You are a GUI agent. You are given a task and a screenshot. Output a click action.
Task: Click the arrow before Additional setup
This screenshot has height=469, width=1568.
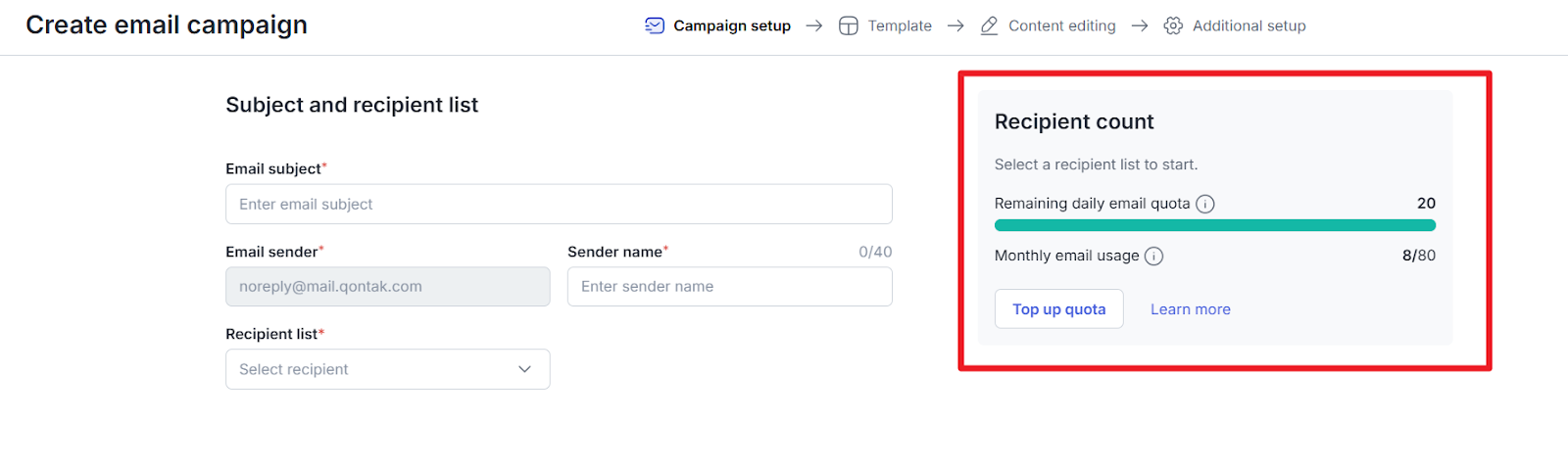click(x=1140, y=25)
